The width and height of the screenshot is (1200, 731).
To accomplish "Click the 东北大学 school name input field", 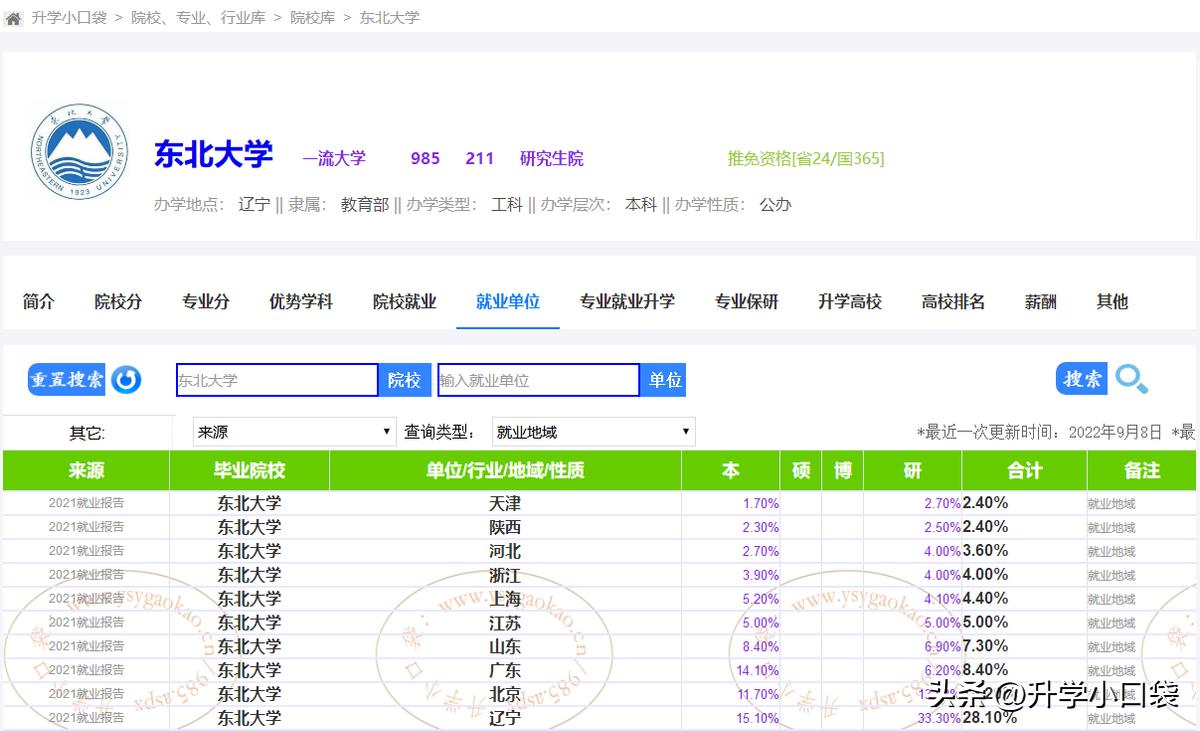I will [277, 380].
